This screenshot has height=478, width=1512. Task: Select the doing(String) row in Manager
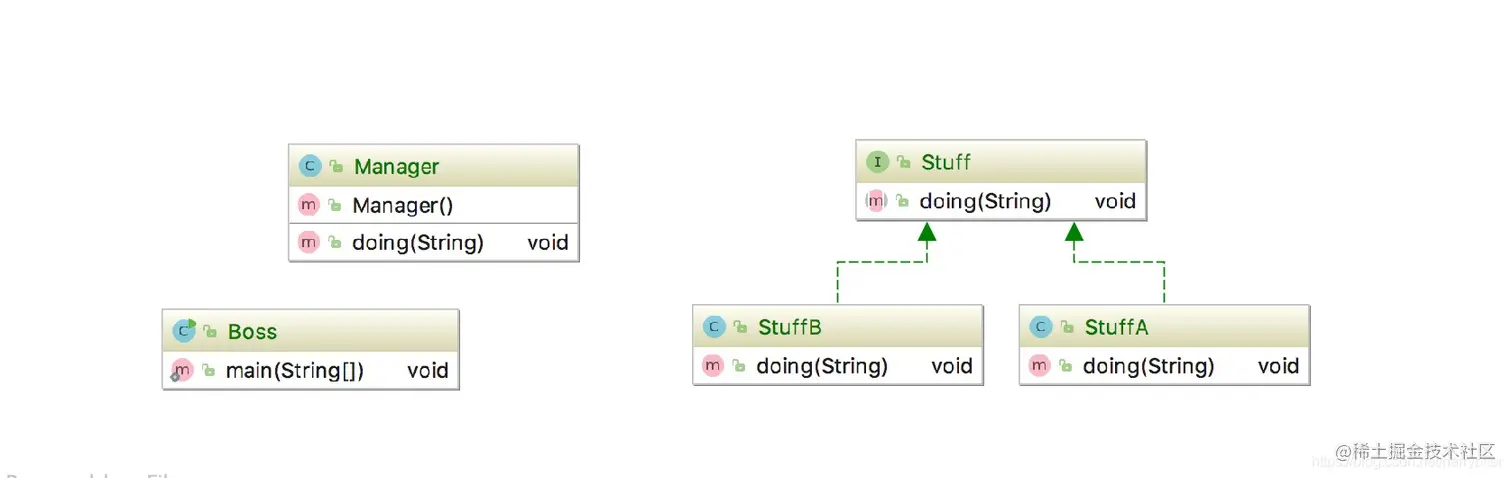click(434, 243)
